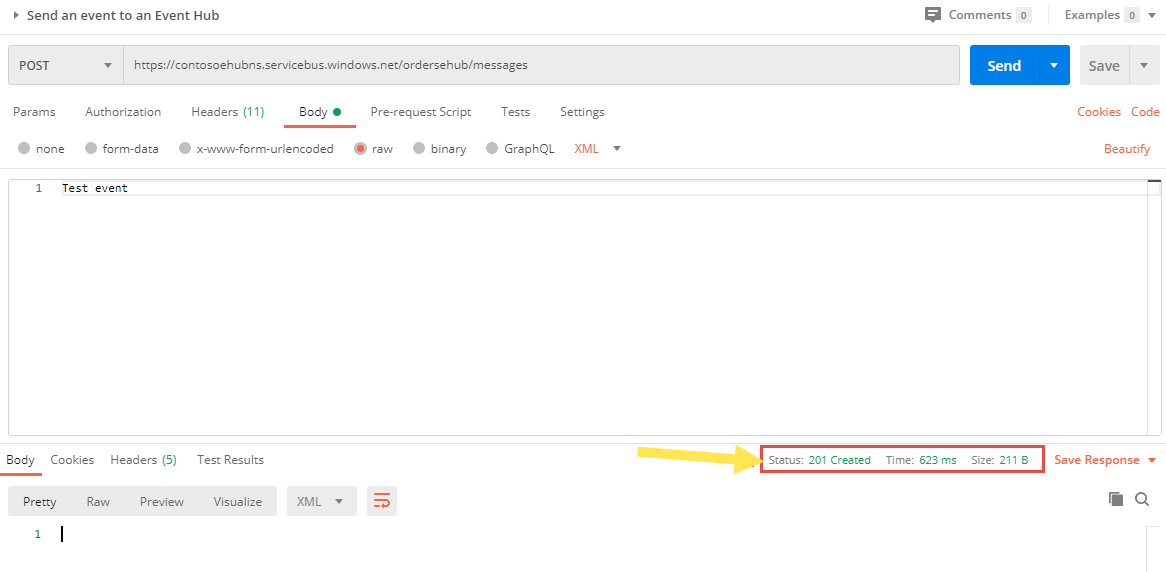Open the Tests tab
Screen dimensions: 1166x572
pyautogui.click(x=515, y=112)
